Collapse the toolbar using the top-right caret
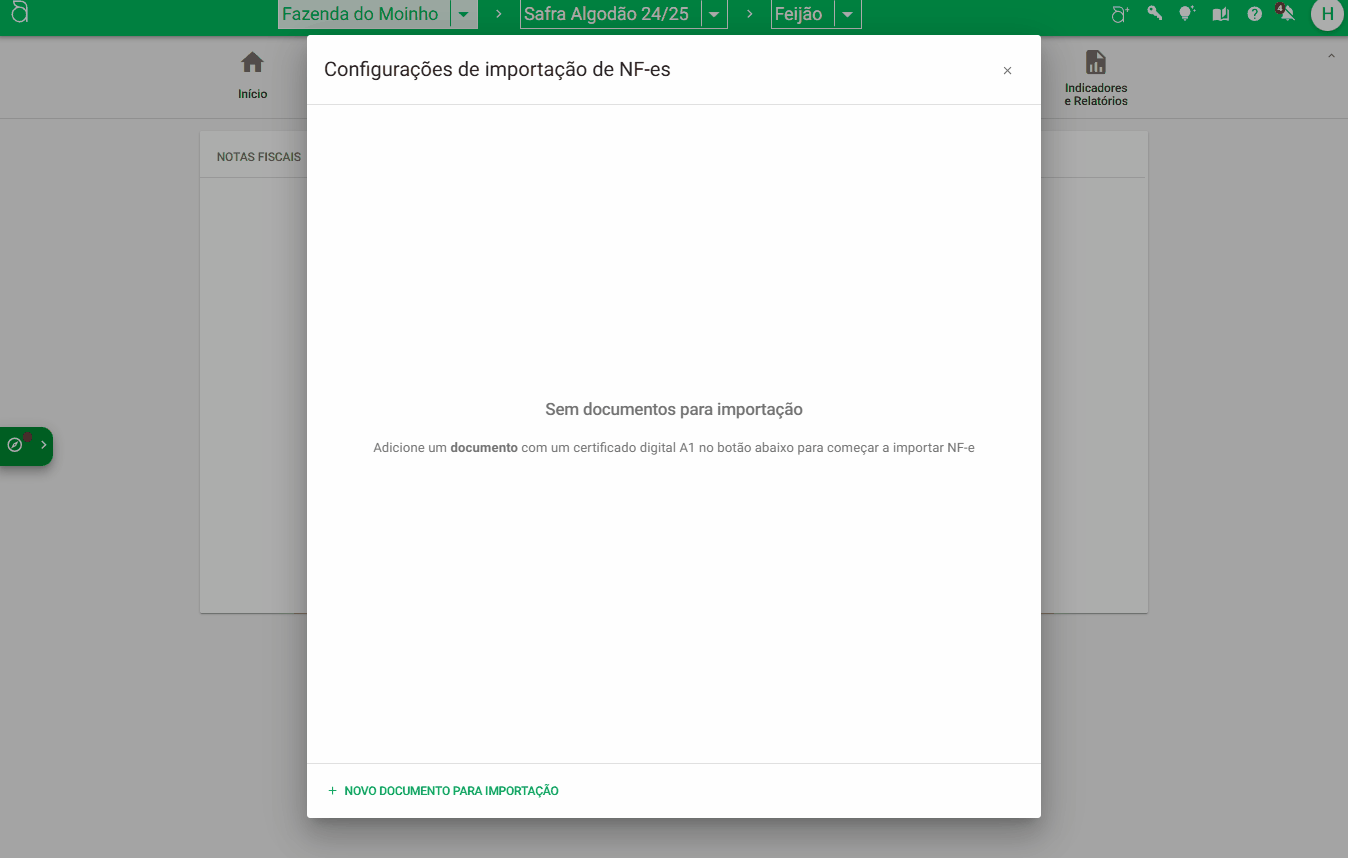The height and width of the screenshot is (858, 1348). 1330,55
